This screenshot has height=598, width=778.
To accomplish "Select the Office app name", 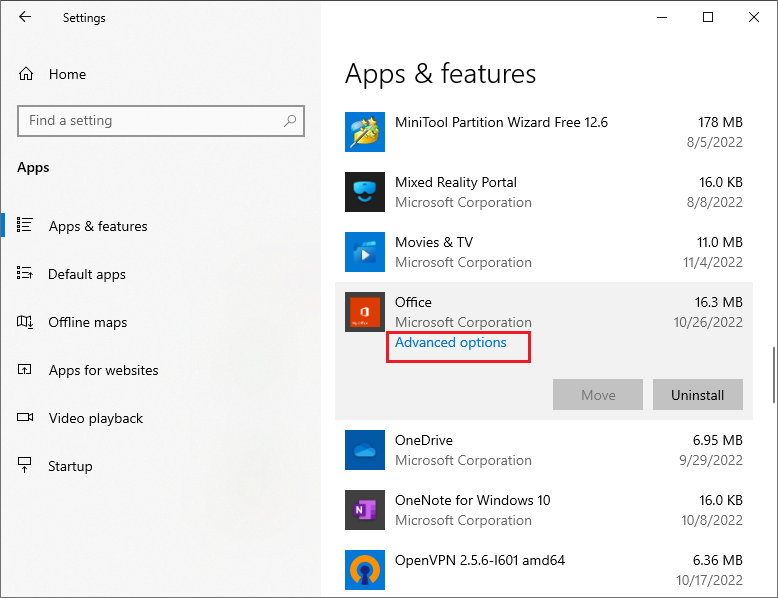I will tap(413, 302).
